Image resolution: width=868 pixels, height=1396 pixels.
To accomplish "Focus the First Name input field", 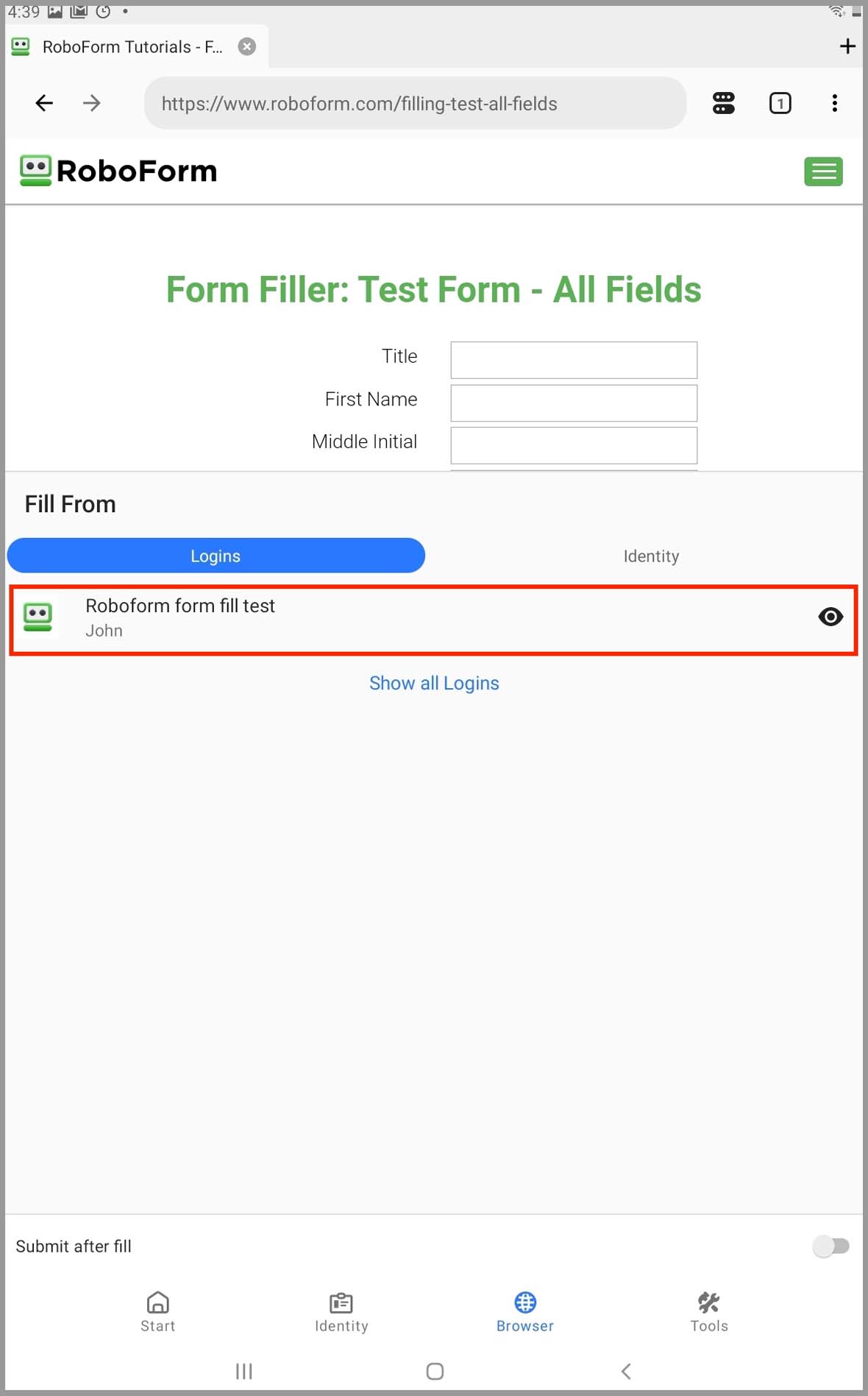I will coord(574,403).
